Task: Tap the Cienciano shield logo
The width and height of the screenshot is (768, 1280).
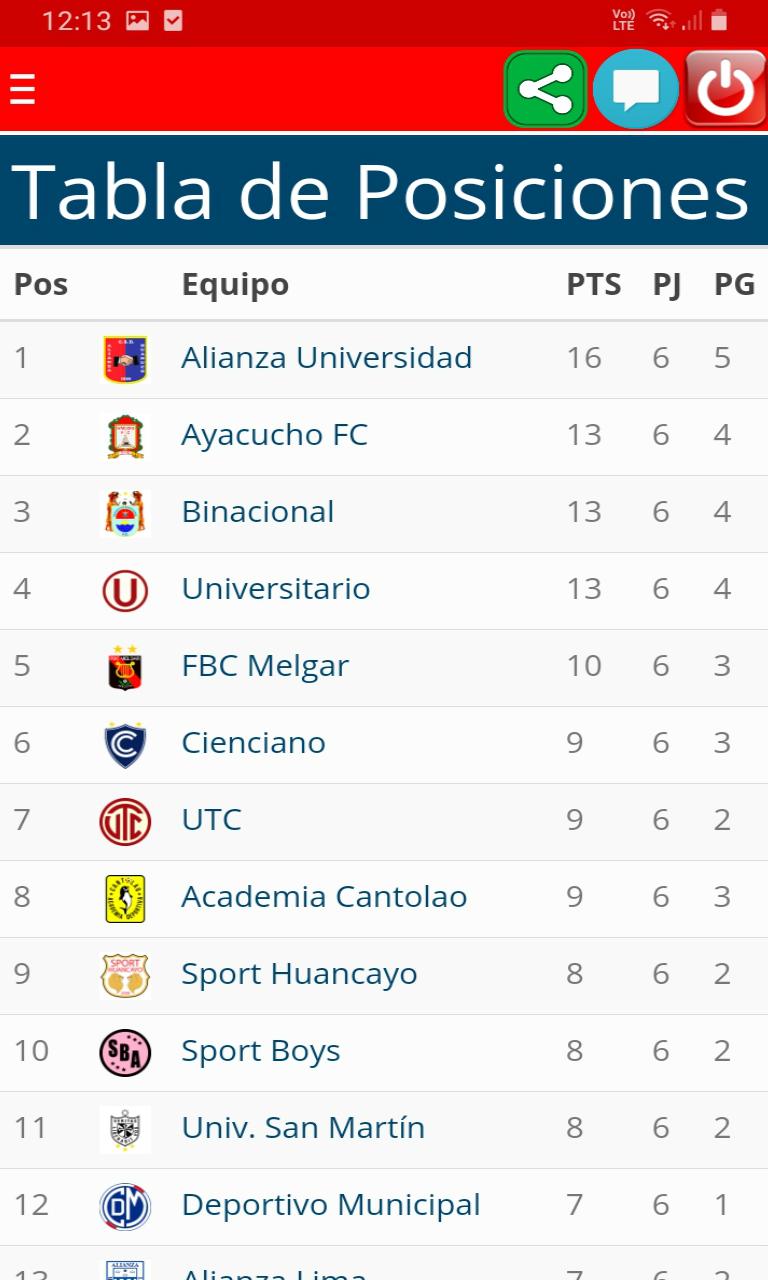Action: click(x=125, y=744)
